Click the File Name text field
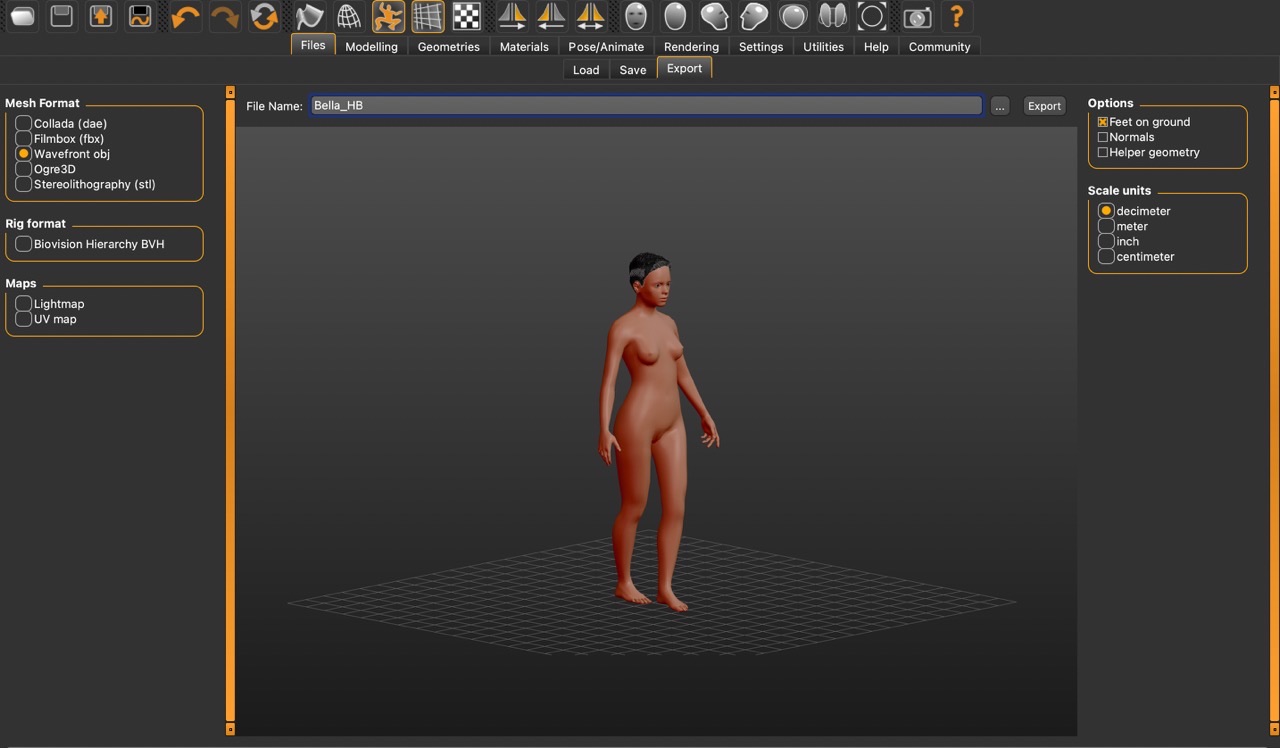This screenshot has width=1280, height=748. click(x=645, y=105)
